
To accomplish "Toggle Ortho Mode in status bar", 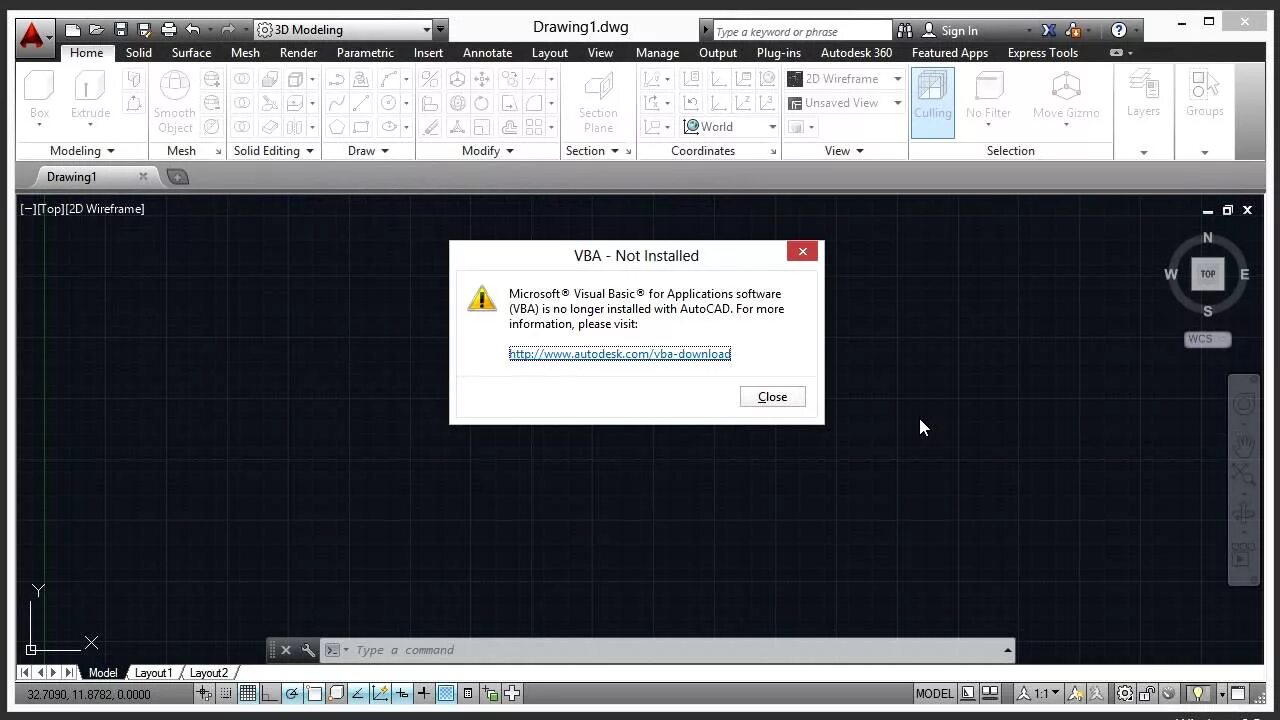I will pyautogui.click(x=270, y=693).
